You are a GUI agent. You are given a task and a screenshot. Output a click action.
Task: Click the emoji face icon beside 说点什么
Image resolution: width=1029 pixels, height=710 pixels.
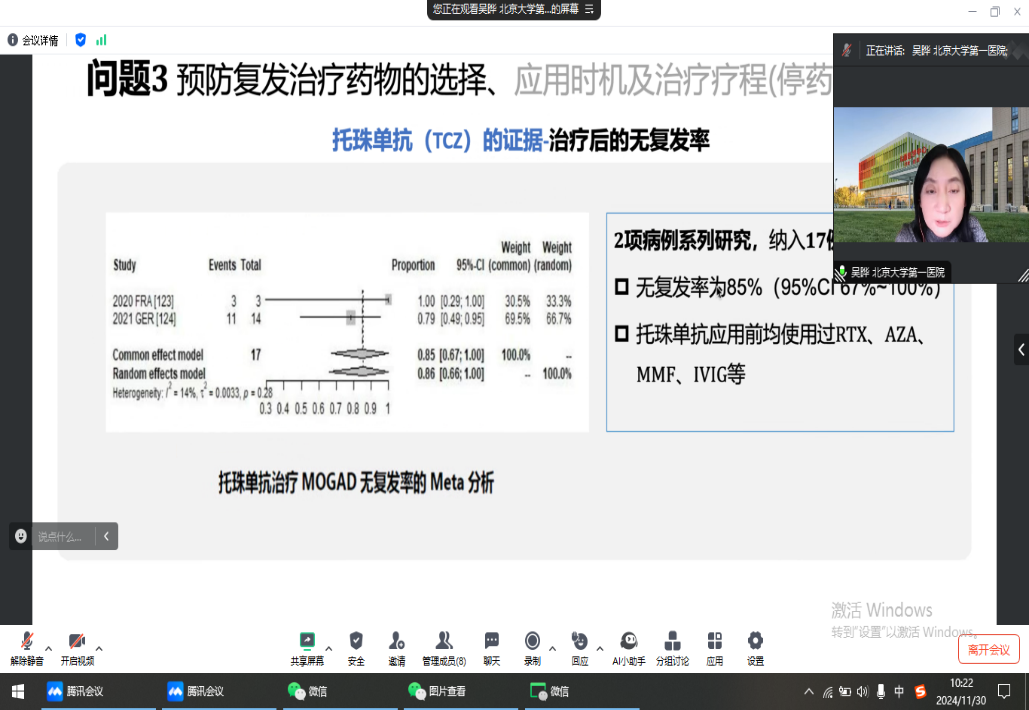(21, 536)
